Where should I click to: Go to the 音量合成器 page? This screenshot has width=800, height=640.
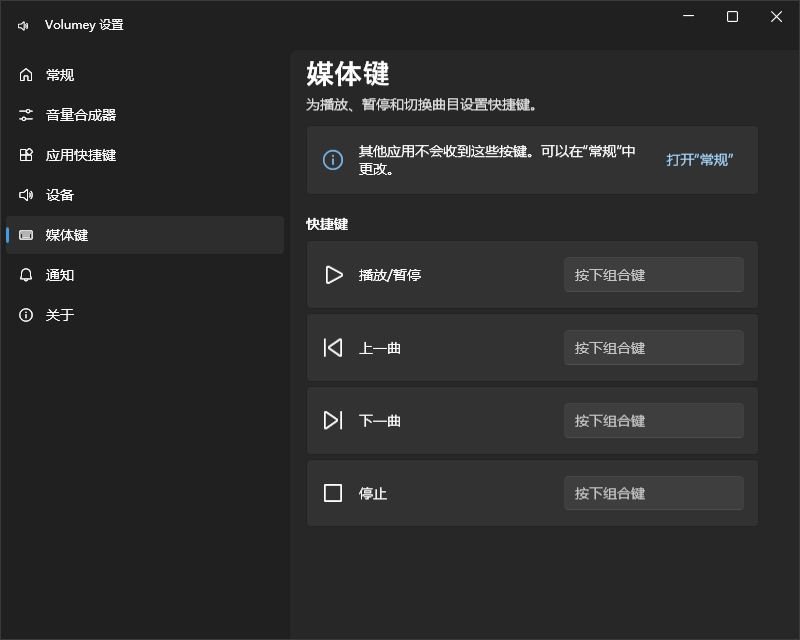pos(145,115)
